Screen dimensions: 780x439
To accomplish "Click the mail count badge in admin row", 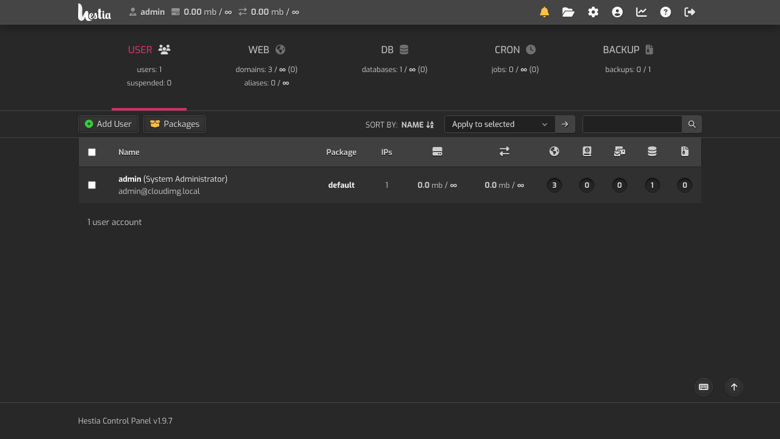I will pyautogui.click(x=619, y=185).
